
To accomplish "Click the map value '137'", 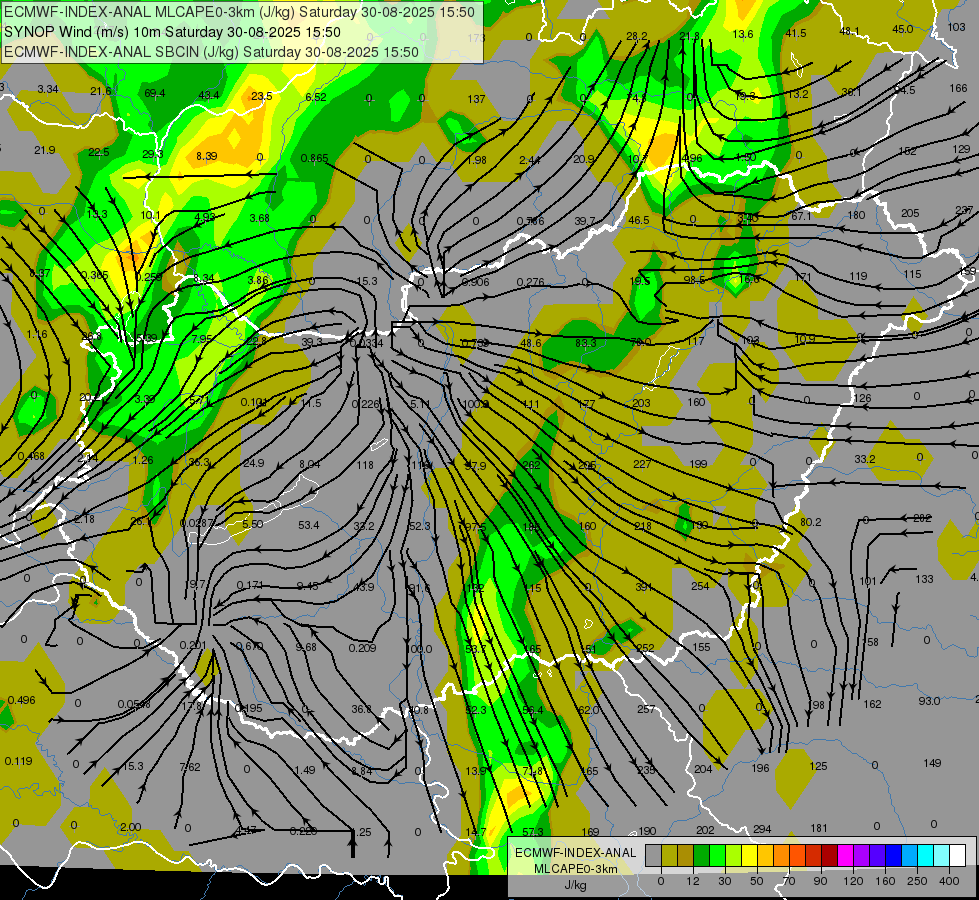I will pyautogui.click(x=476, y=99).
